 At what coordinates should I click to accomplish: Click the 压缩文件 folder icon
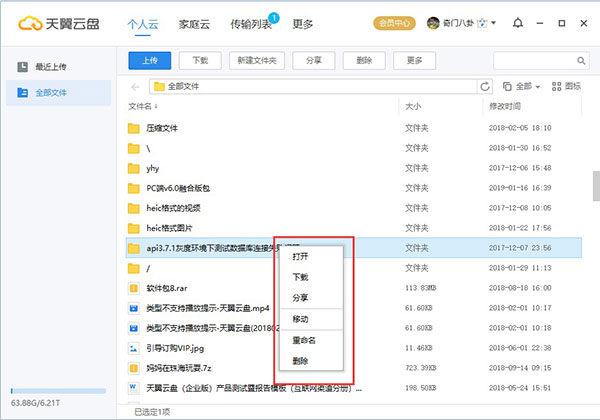tap(134, 128)
